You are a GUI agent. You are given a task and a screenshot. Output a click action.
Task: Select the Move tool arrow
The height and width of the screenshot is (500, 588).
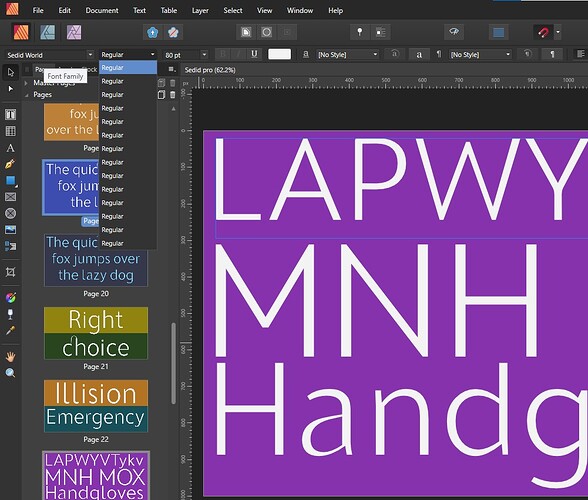coord(10,72)
